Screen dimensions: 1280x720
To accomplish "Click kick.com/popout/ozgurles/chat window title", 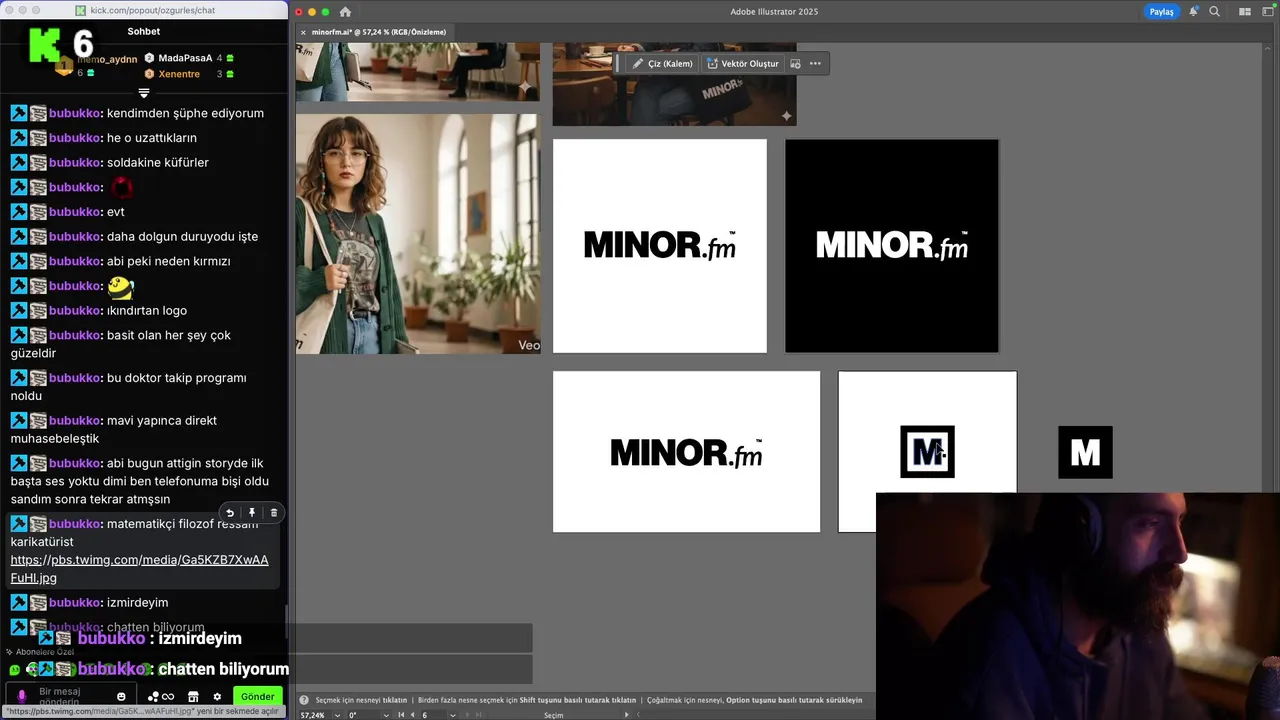I will [x=152, y=10].
